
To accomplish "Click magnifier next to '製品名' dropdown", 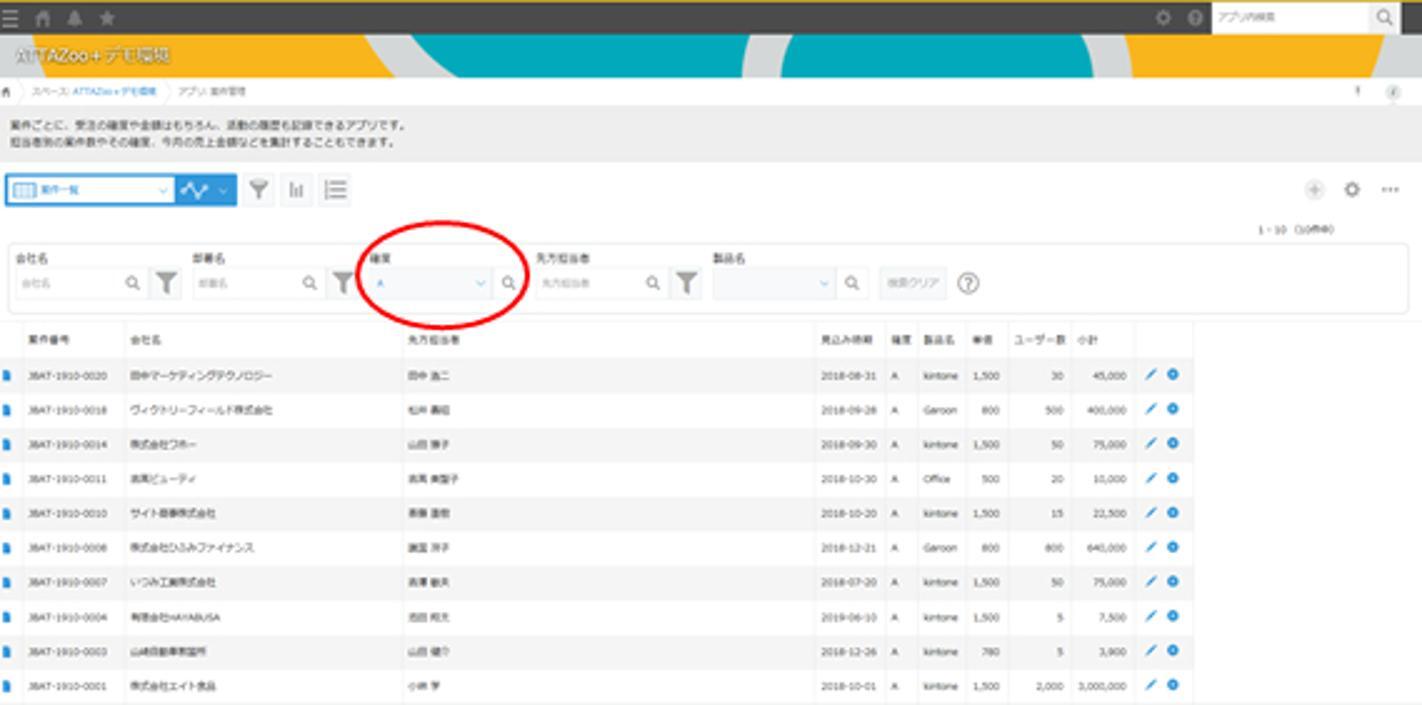I will 851,283.
